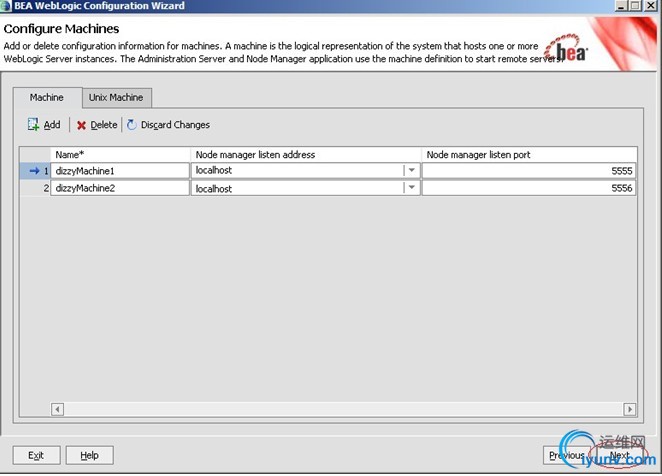Image resolution: width=662 pixels, height=476 pixels.
Task: Click the Add label in toolbar
Action: (x=52, y=125)
